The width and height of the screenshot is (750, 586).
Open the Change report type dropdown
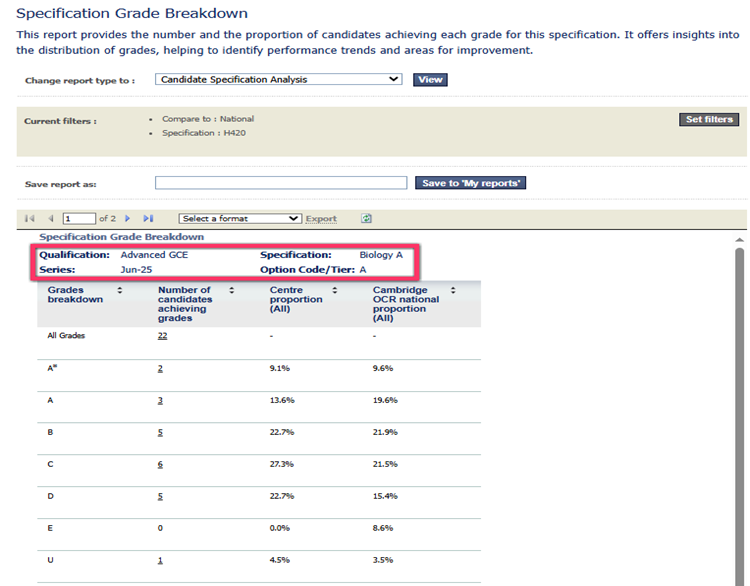(278, 80)
